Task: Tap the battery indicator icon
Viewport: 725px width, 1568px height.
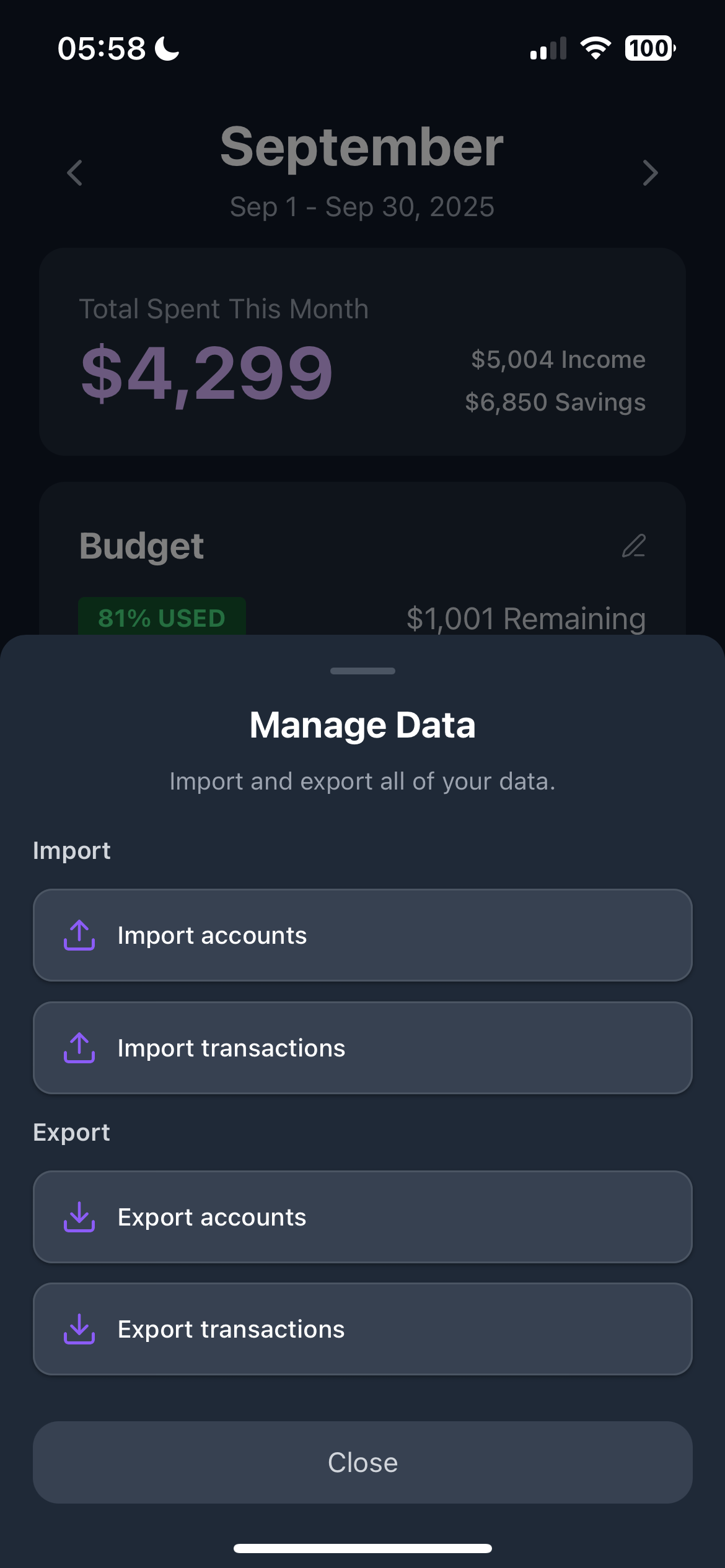Action: click(650, 48)
